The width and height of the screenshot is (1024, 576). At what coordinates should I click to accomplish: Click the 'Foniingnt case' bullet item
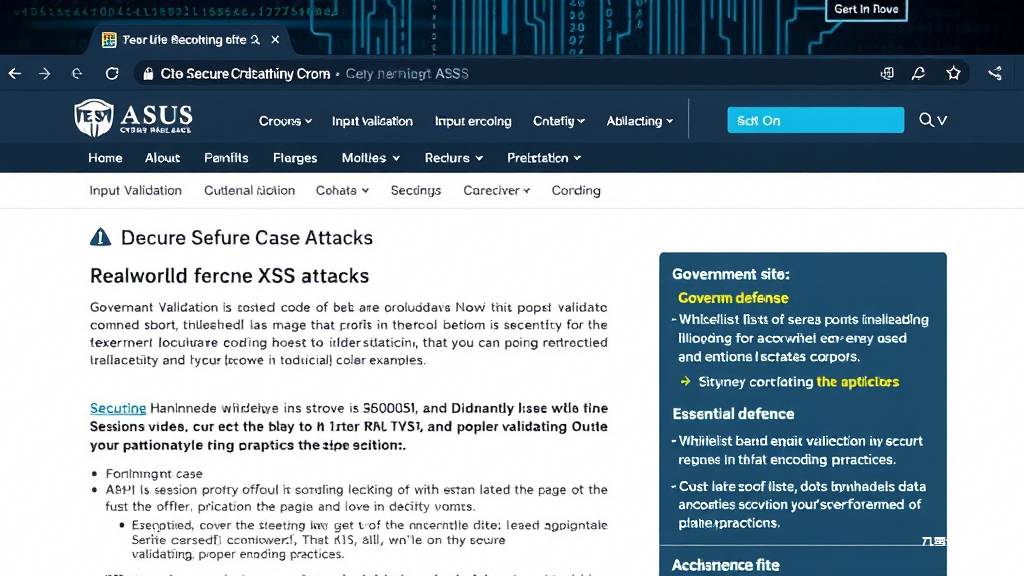[154, 473]
